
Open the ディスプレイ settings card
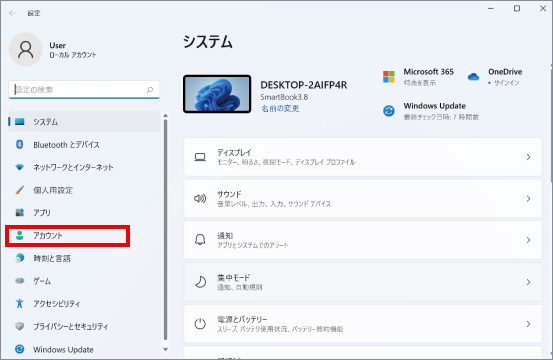[363, 157]
